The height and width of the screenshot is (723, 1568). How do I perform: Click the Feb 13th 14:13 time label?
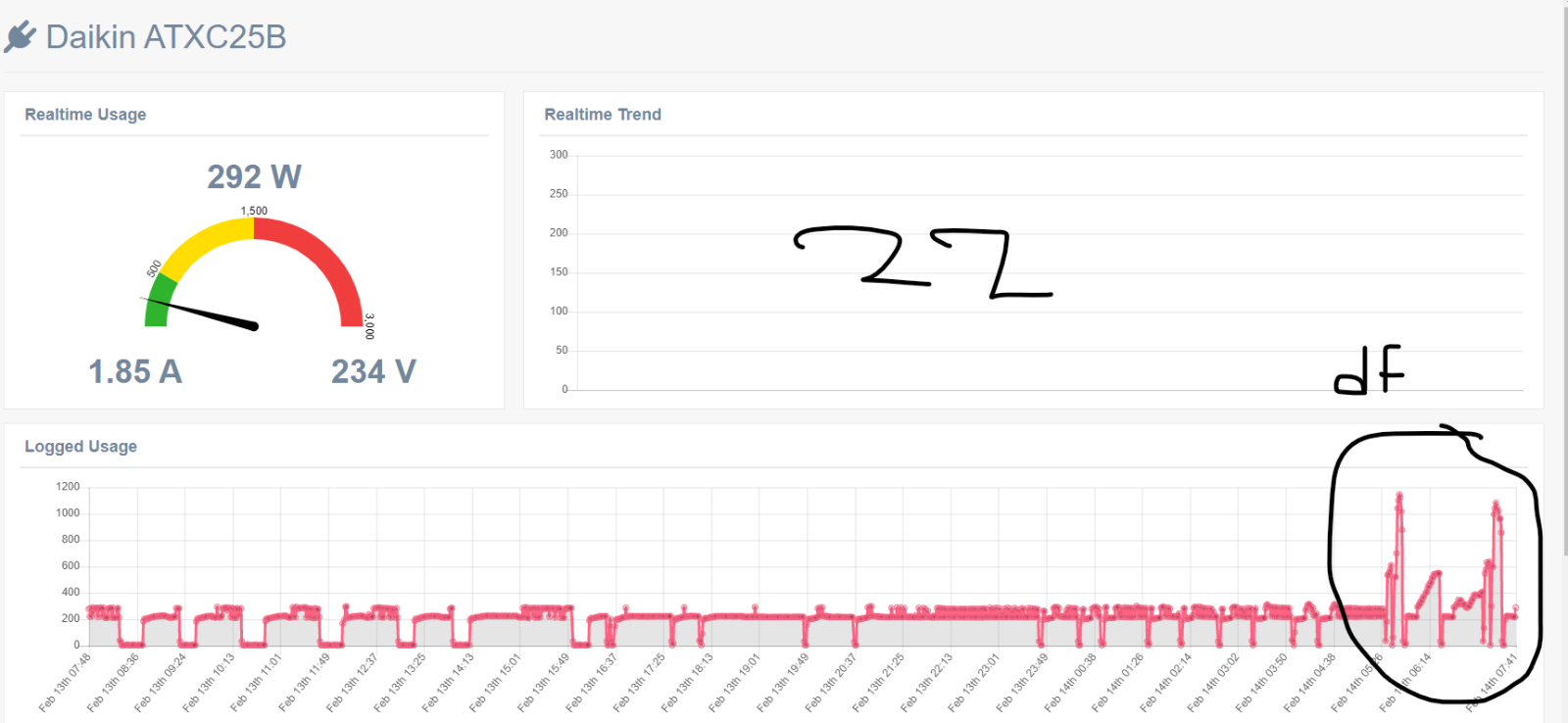[x=448, y=683]
